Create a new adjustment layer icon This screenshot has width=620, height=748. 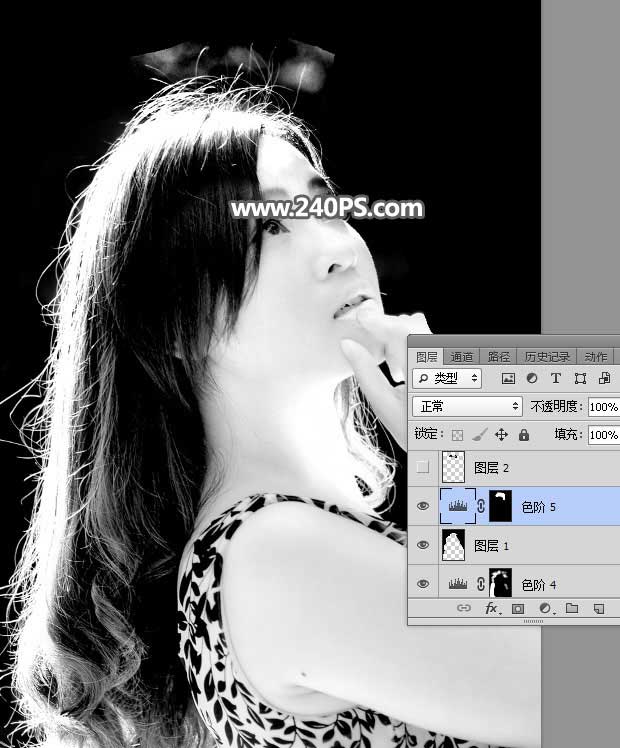[x=545, y=608]
